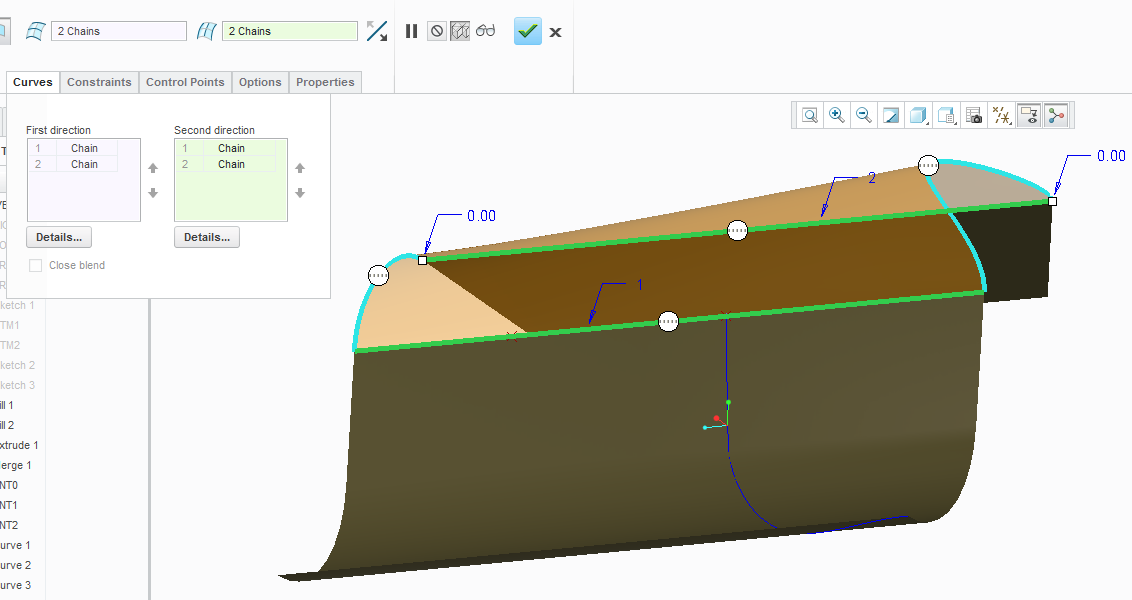Click the Zoom In icon
The height and width of the screenshot is (600, 1132).
coord(837,116)
